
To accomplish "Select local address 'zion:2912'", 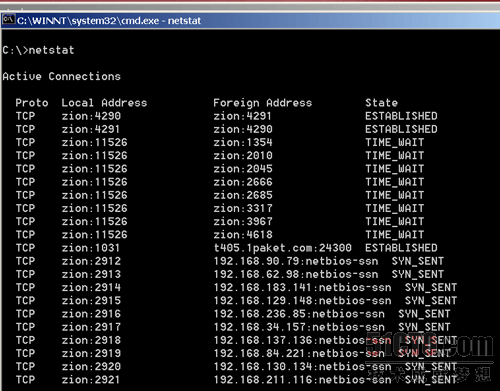I will click(x=91, y=261).
